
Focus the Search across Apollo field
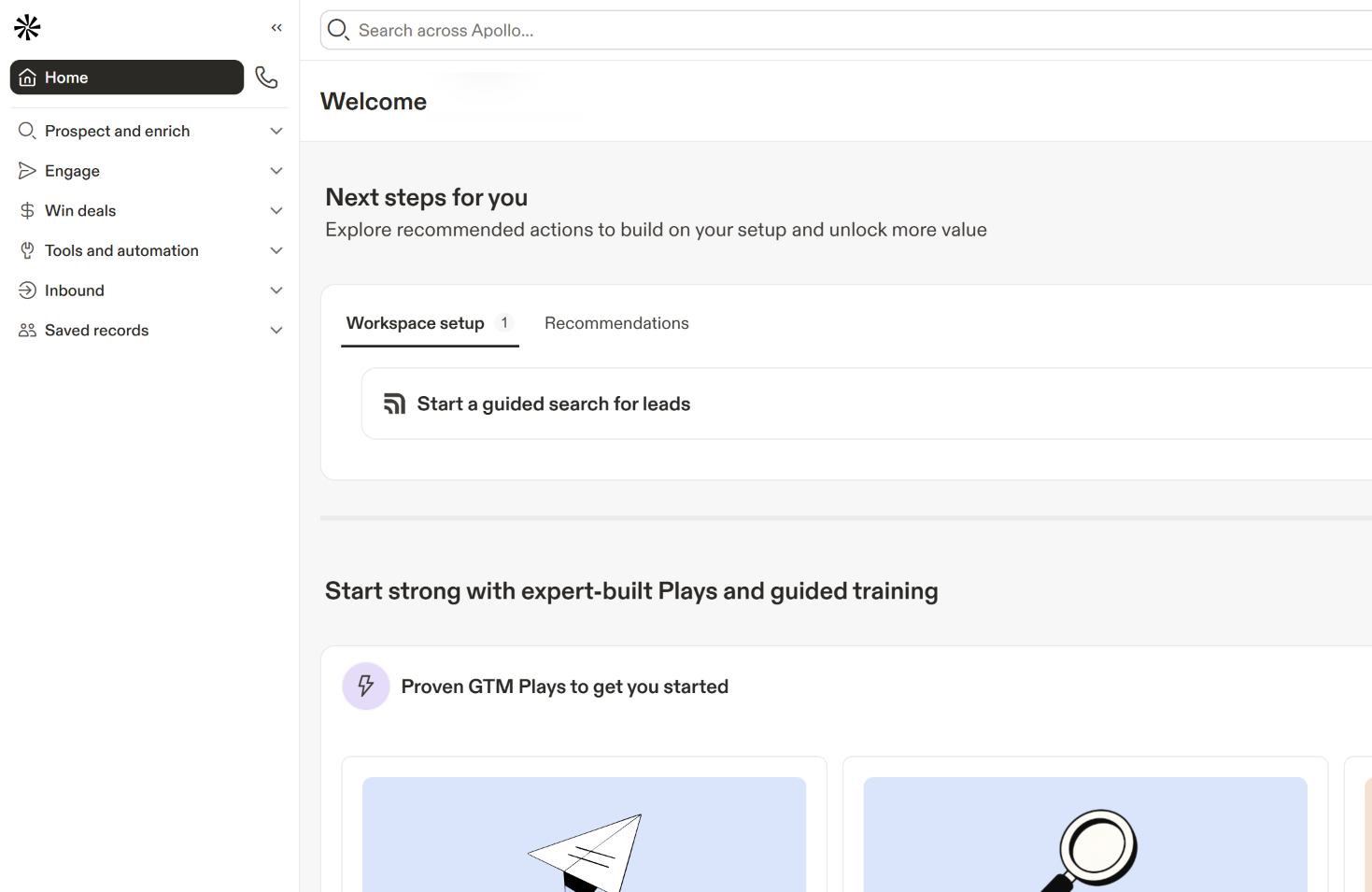click(x=841, y=30)
